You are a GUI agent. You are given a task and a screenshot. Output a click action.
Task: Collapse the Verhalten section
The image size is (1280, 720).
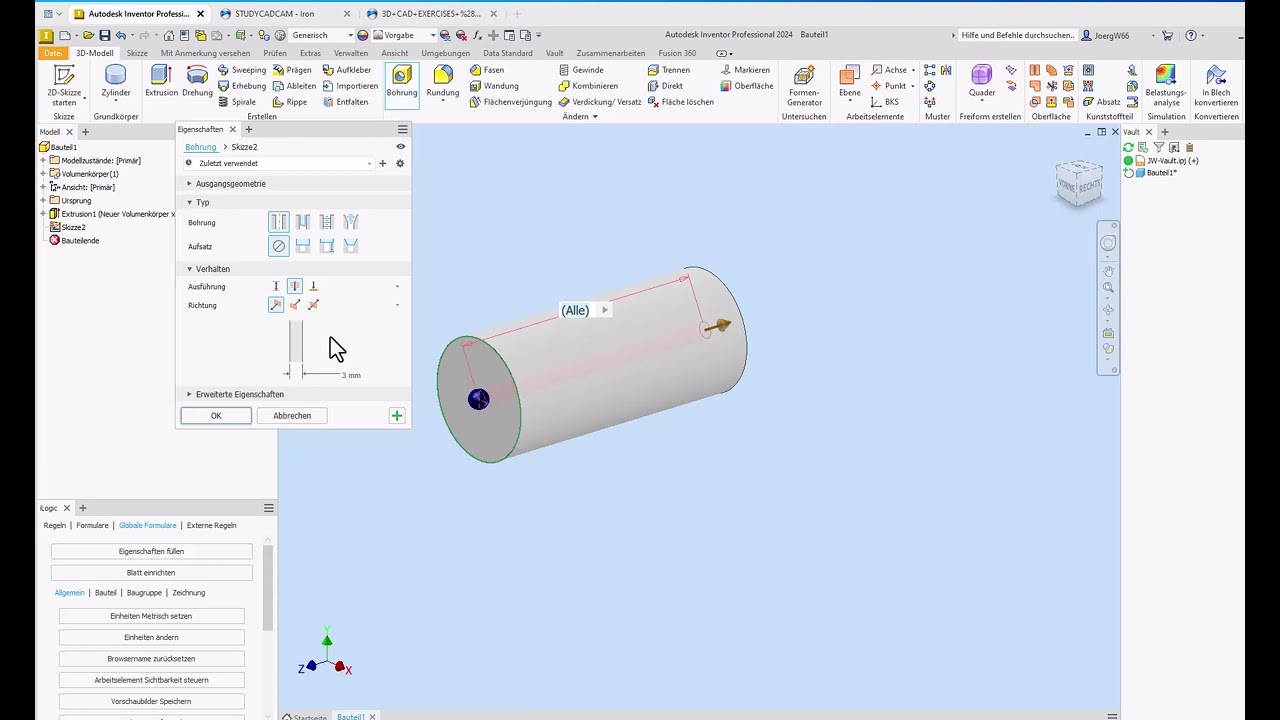(x=189, y=269)
